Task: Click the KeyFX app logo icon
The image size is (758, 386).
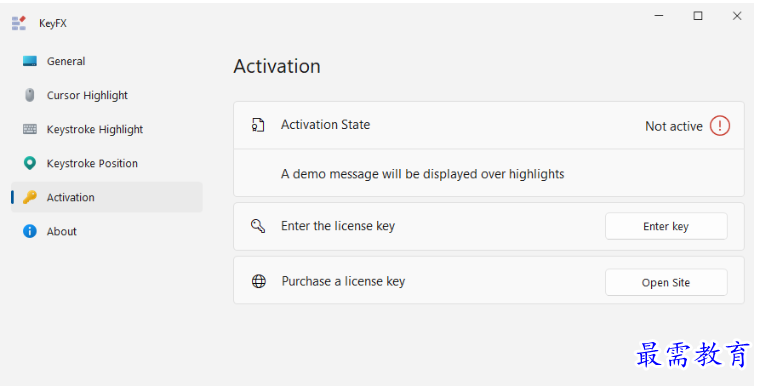Action: (19, 23)
